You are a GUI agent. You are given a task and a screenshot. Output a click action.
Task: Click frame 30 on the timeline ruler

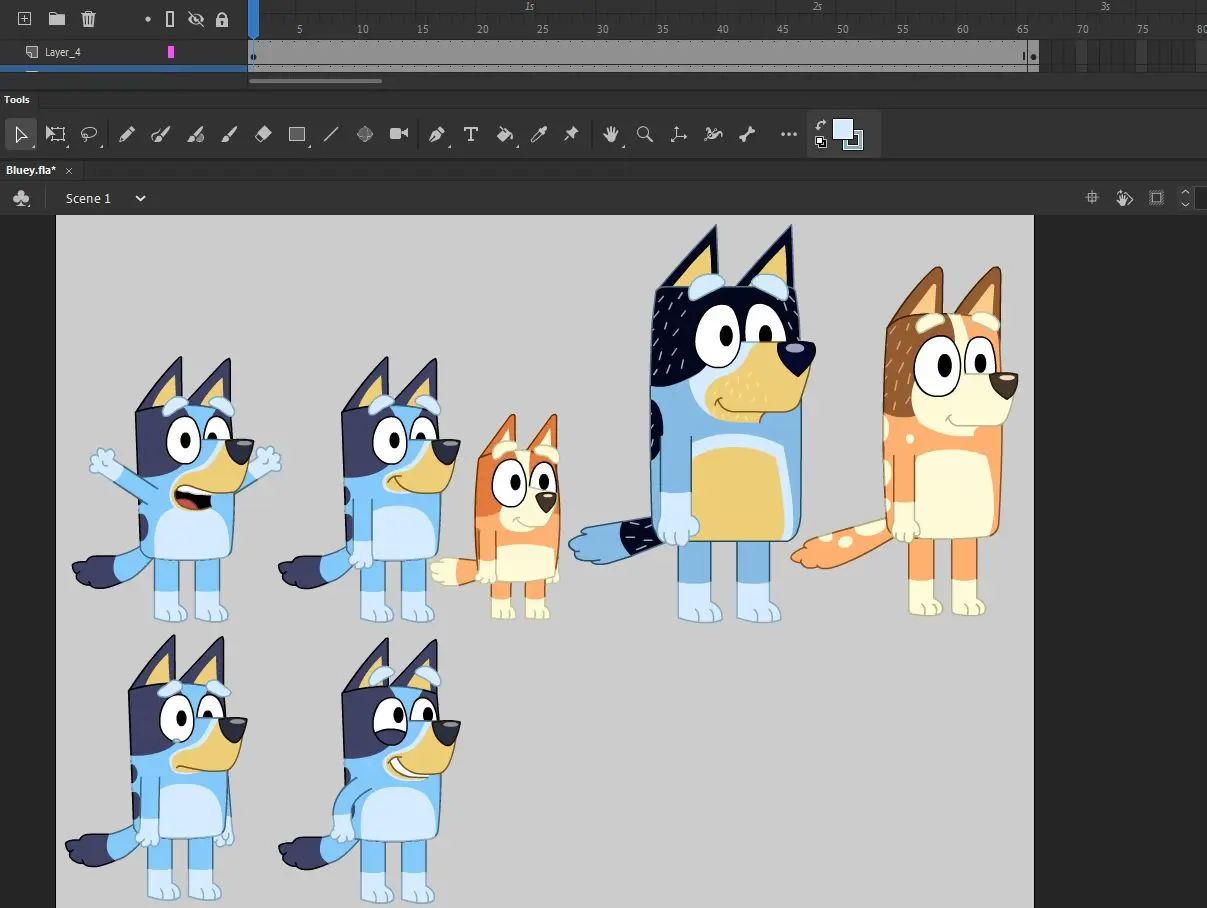tap(603, 29)
